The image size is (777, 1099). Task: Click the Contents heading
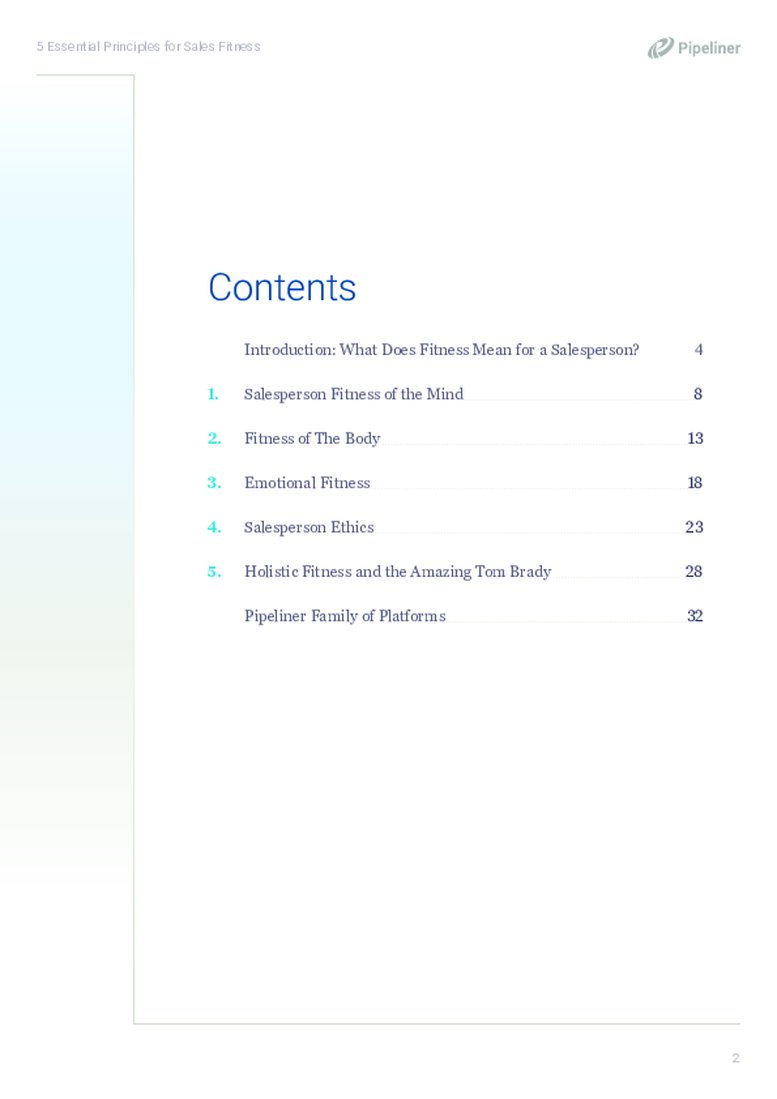point(282,288)
